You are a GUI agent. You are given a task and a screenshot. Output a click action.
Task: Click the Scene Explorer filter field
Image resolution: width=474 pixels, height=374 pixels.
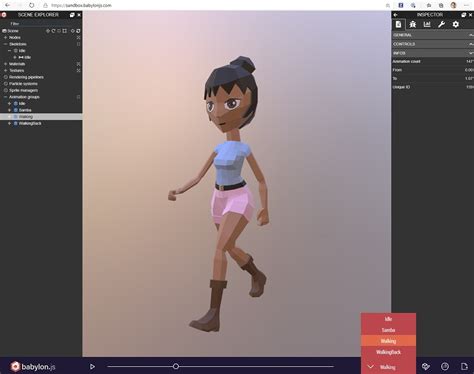(x=41, y=24)
